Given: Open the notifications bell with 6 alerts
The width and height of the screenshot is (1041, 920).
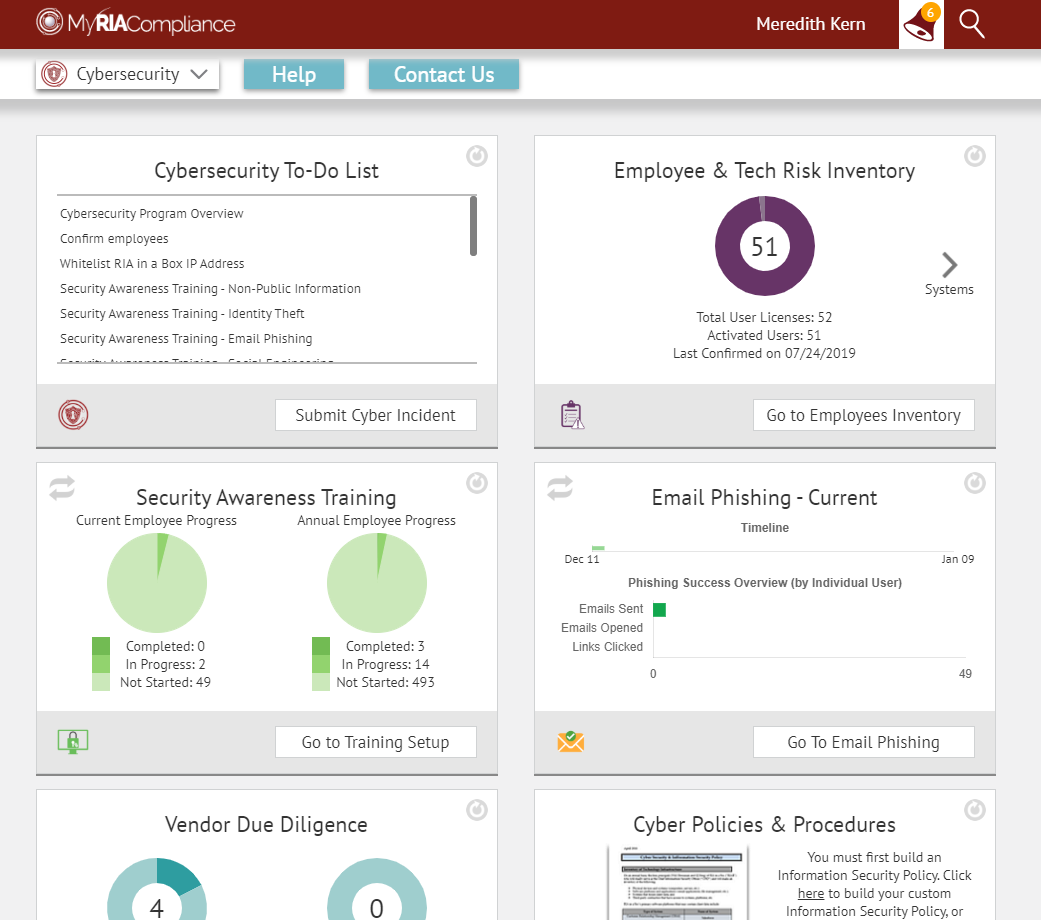Looking at the screenshot, I should point(920,22).
